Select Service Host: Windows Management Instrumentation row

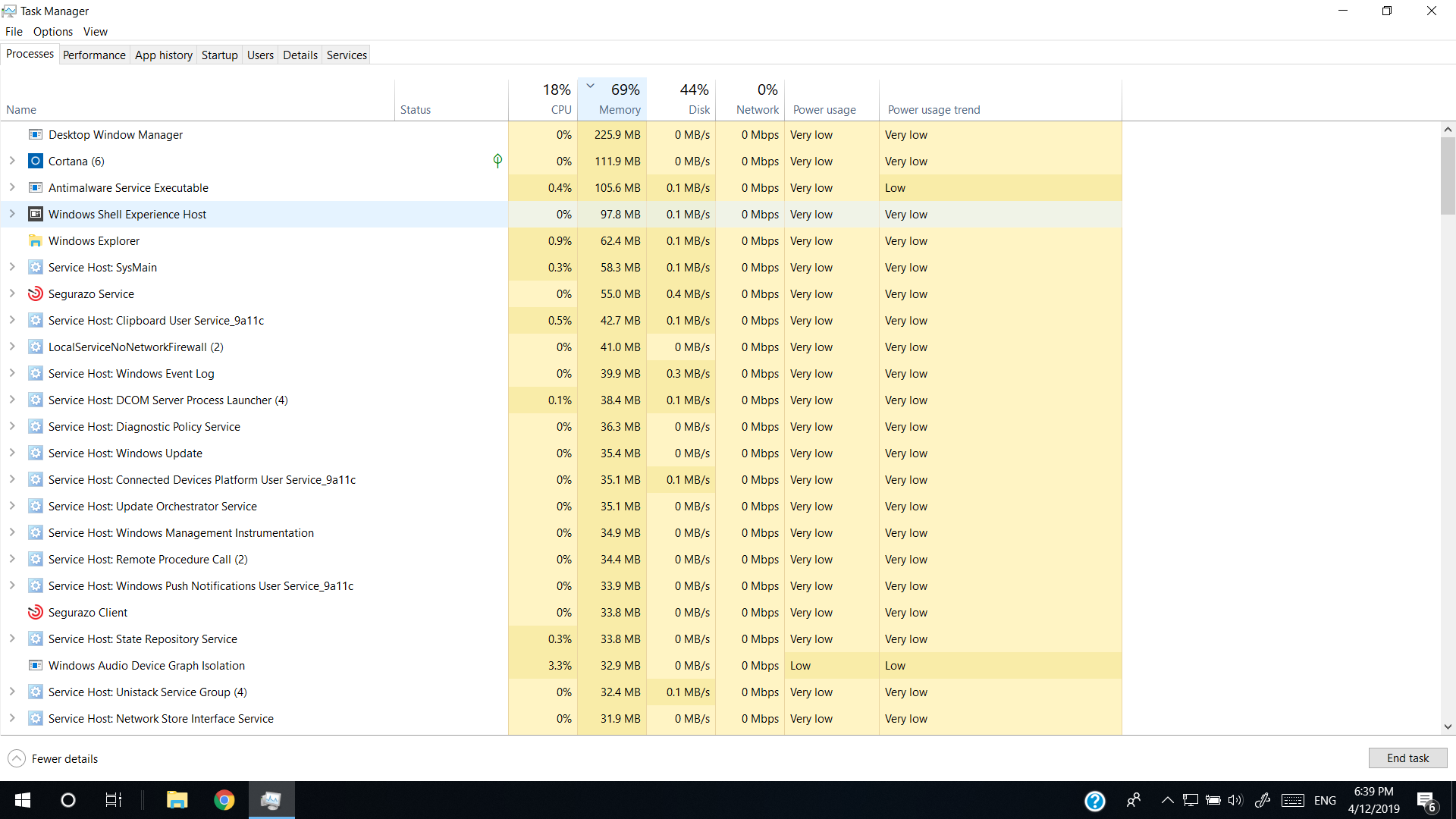click(561, 533)
